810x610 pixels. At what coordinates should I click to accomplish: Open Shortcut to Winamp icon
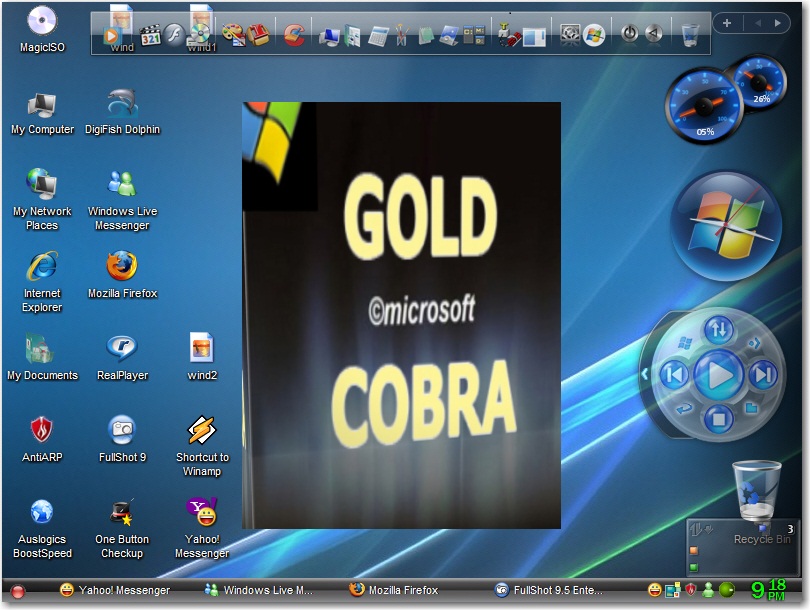click(202, 446)
